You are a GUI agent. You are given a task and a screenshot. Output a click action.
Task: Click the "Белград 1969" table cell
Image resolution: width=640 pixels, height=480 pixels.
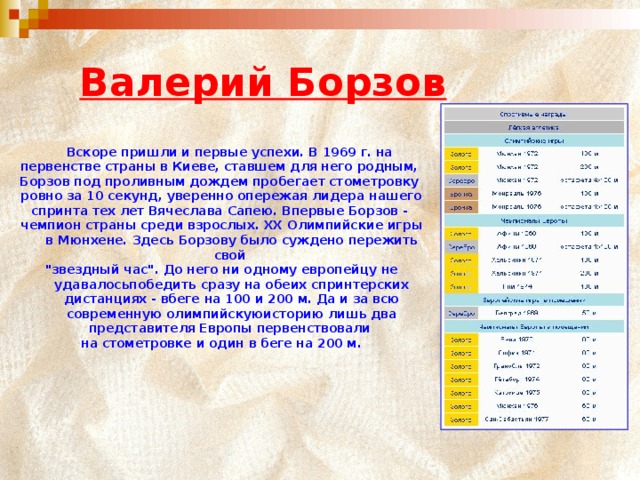tap(517, 313)
